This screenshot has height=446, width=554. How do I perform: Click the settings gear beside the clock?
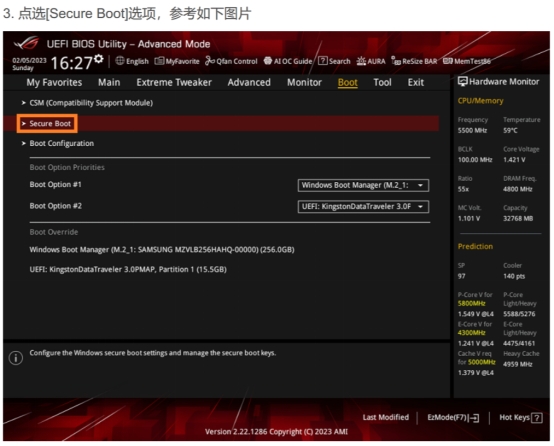(x=99, y=59)
